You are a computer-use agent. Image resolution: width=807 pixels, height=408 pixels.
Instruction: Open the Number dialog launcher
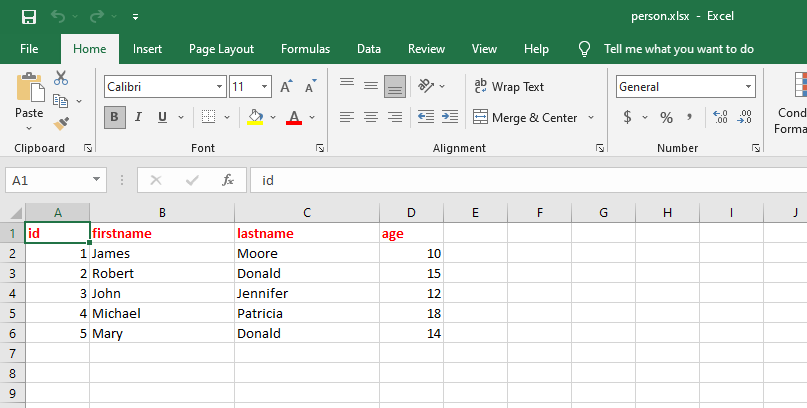click(x=756, y=148)
